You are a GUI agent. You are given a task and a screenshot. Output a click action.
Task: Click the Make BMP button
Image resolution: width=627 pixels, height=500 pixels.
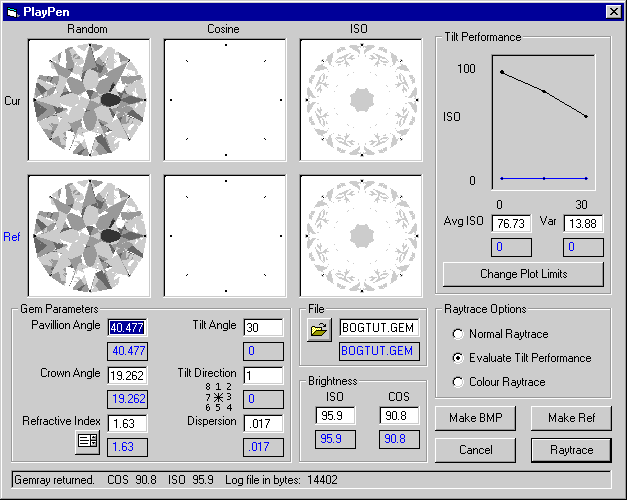475,418
